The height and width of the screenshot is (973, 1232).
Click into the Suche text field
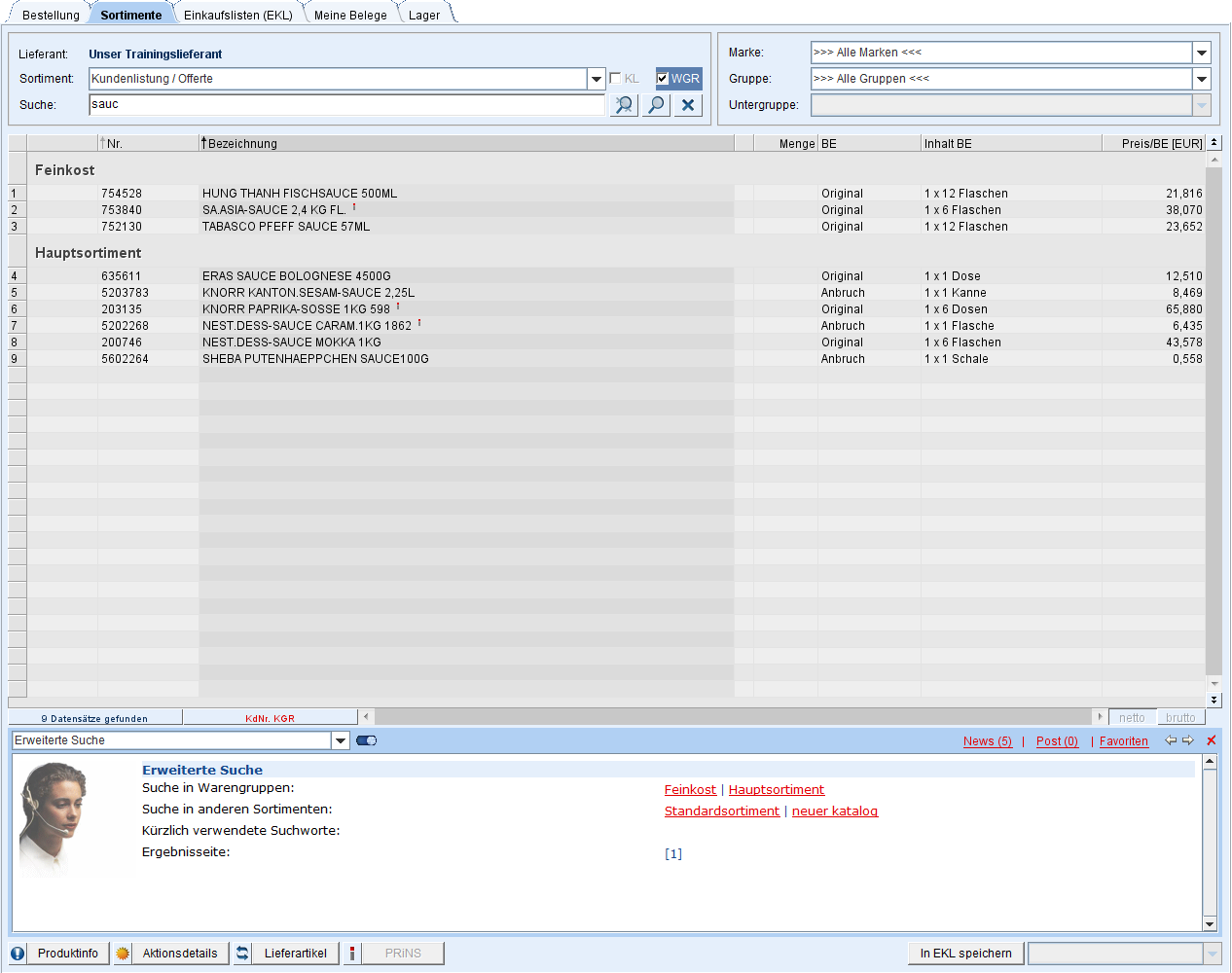click(345, 105)
